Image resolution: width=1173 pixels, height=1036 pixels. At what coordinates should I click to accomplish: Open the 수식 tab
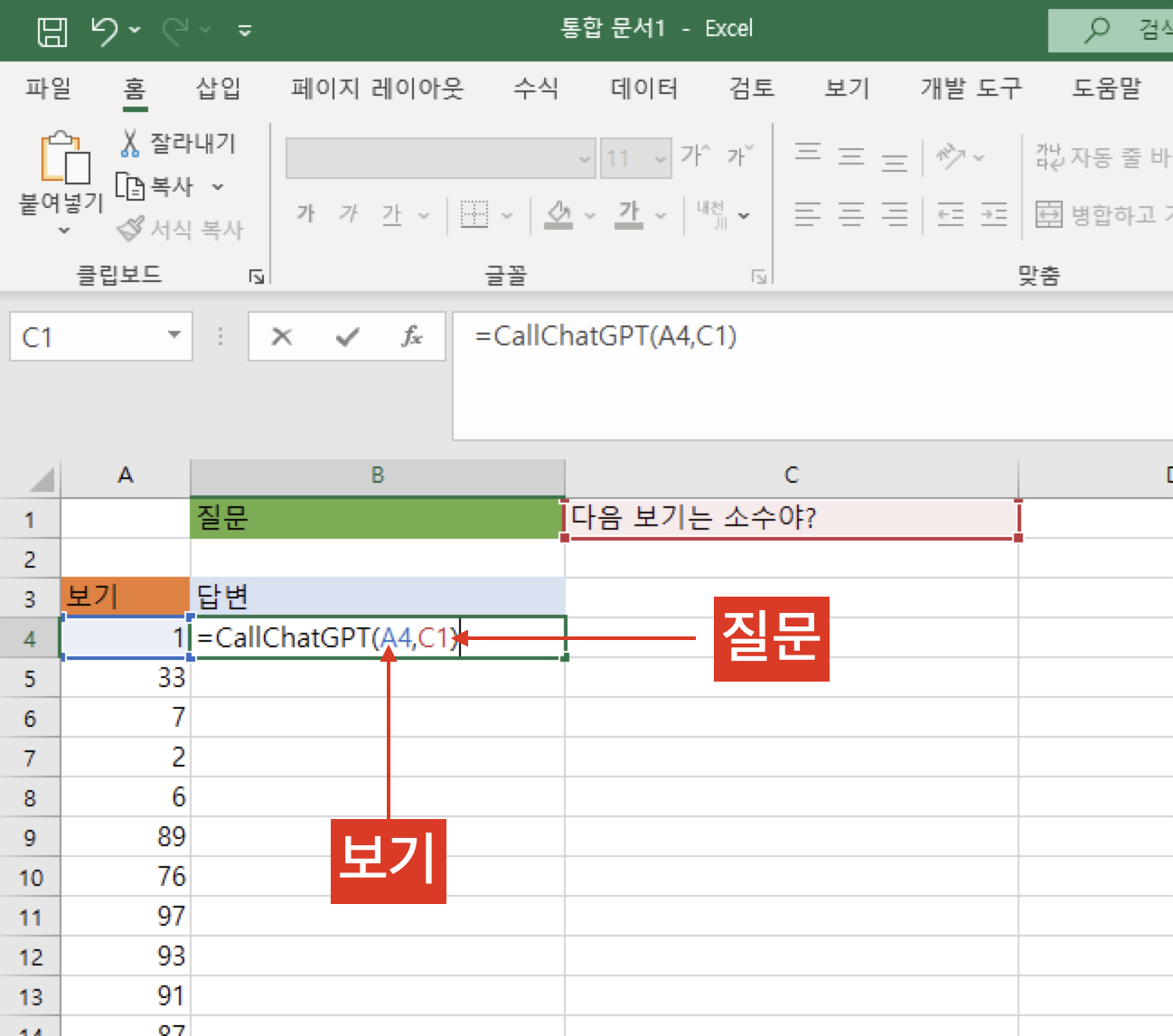pyautogui.click(x=536, y=88)
